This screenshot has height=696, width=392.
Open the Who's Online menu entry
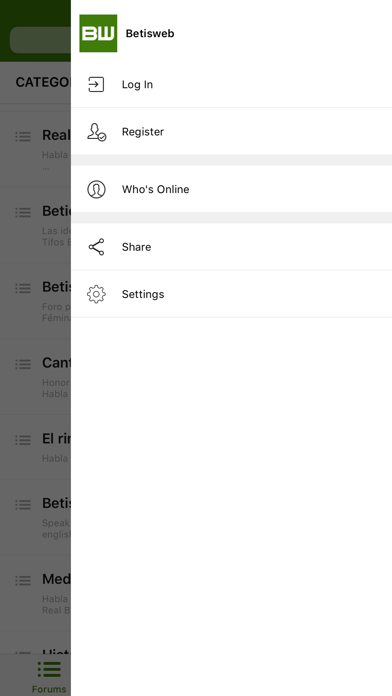[x=231, y=189]
